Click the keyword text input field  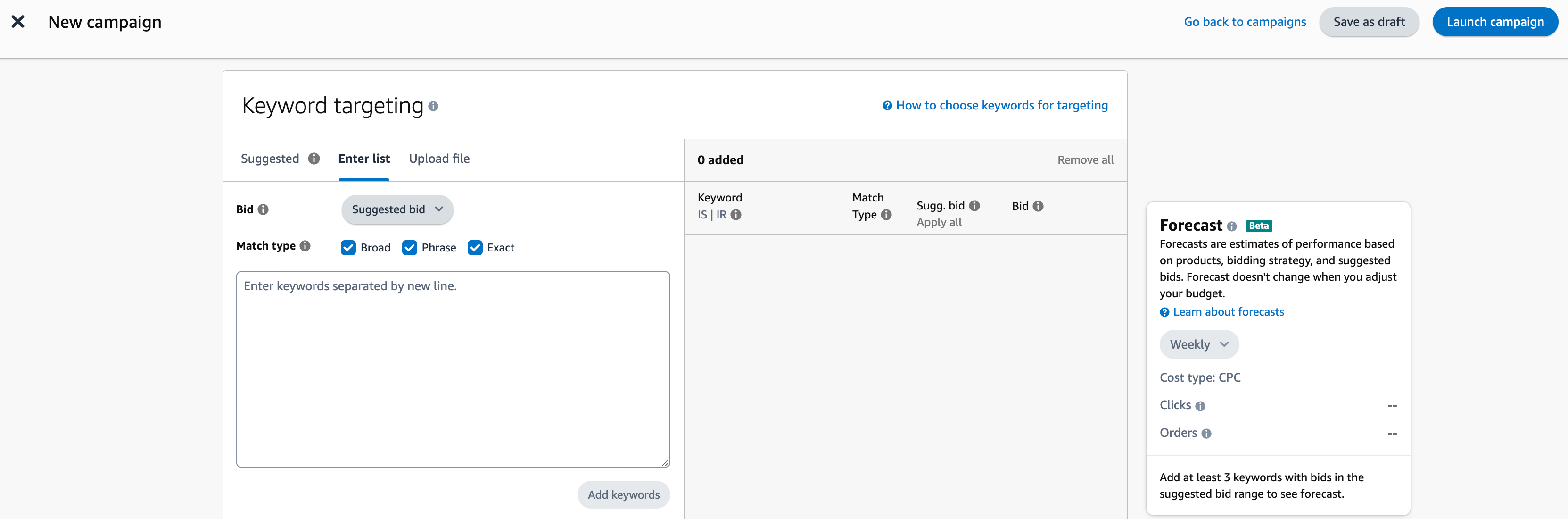(x=453, y=369)
